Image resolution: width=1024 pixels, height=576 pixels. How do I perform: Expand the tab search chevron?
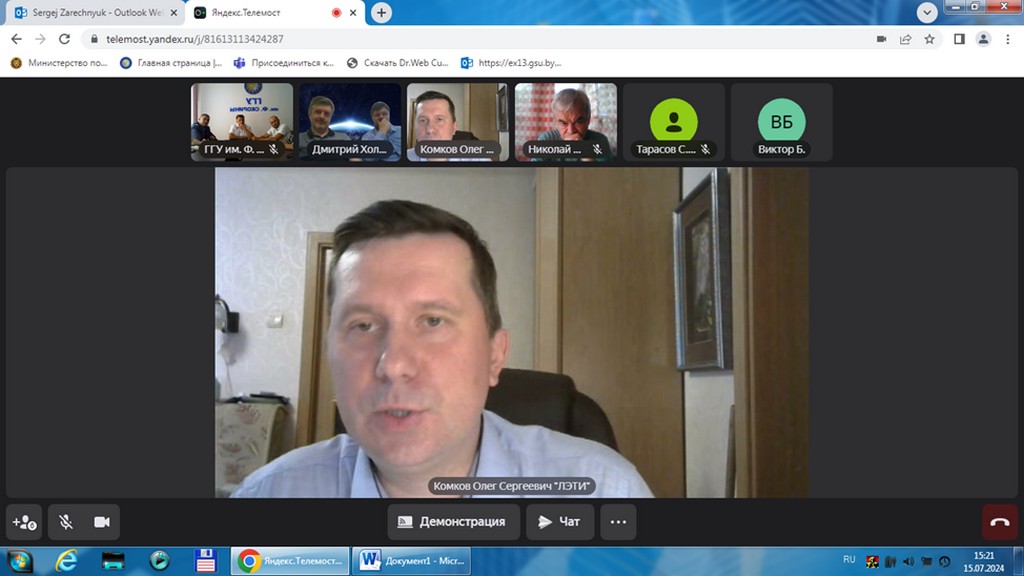click(x=927, y=12)
